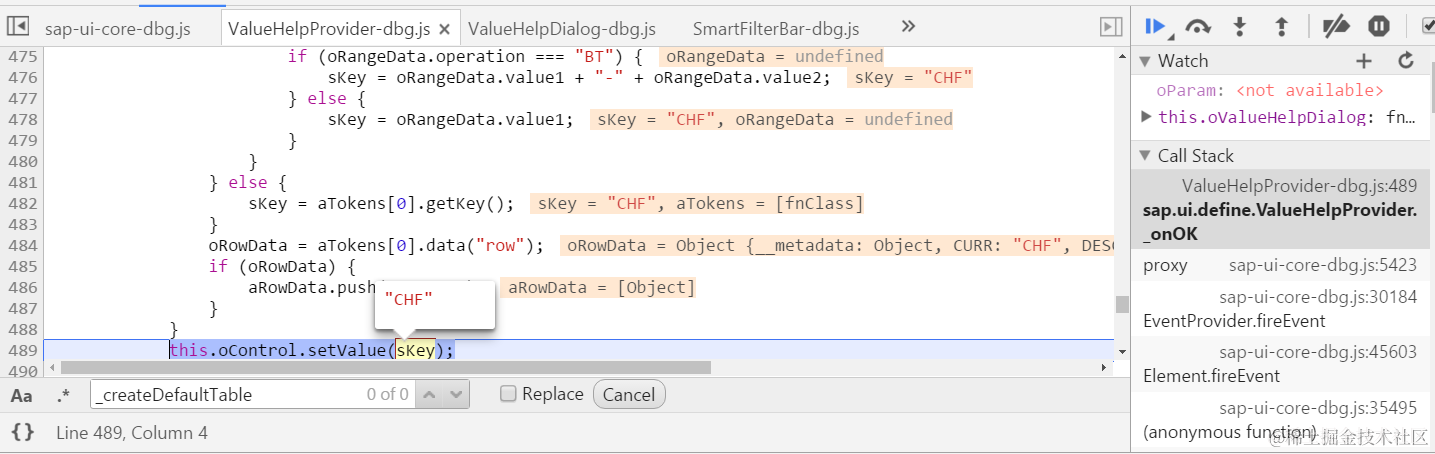The image size is (1435, 454).
Task: Resume script execution
Action: pyautogui.click(x=1156, y=26)
